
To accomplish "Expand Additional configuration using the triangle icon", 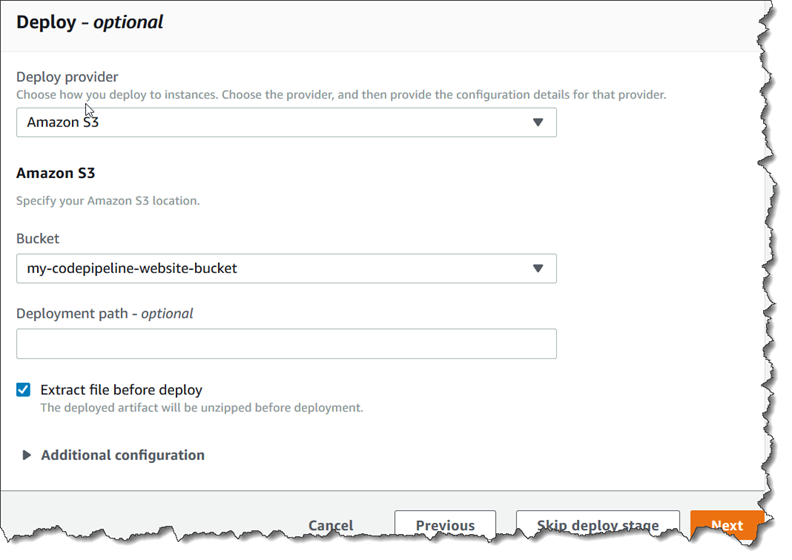I will pos(26,455).
